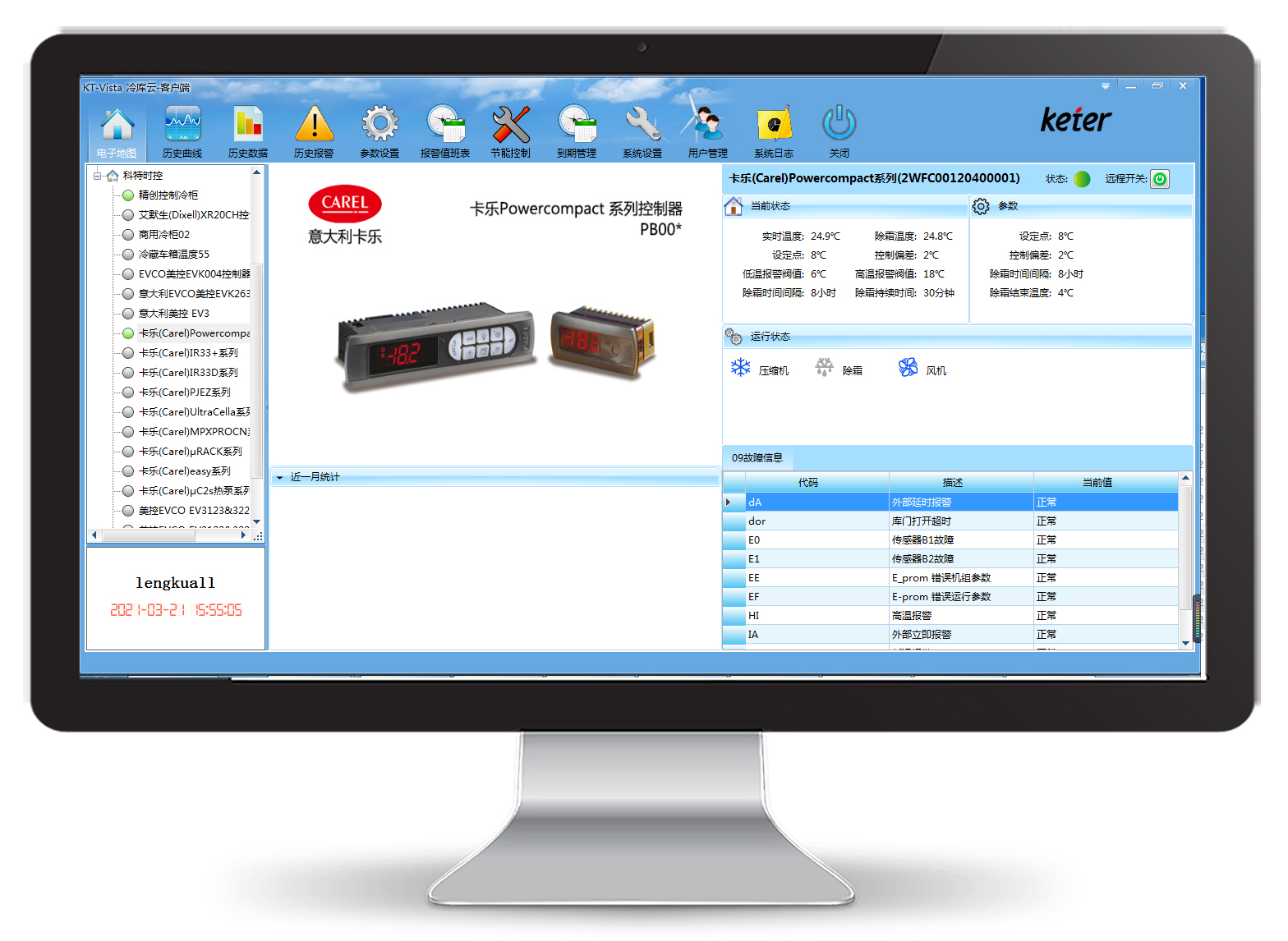The width and height of the screenshot is (1288, 941).
Task: Open the title bar dropdown arrow
Action: click(1106, 86)
